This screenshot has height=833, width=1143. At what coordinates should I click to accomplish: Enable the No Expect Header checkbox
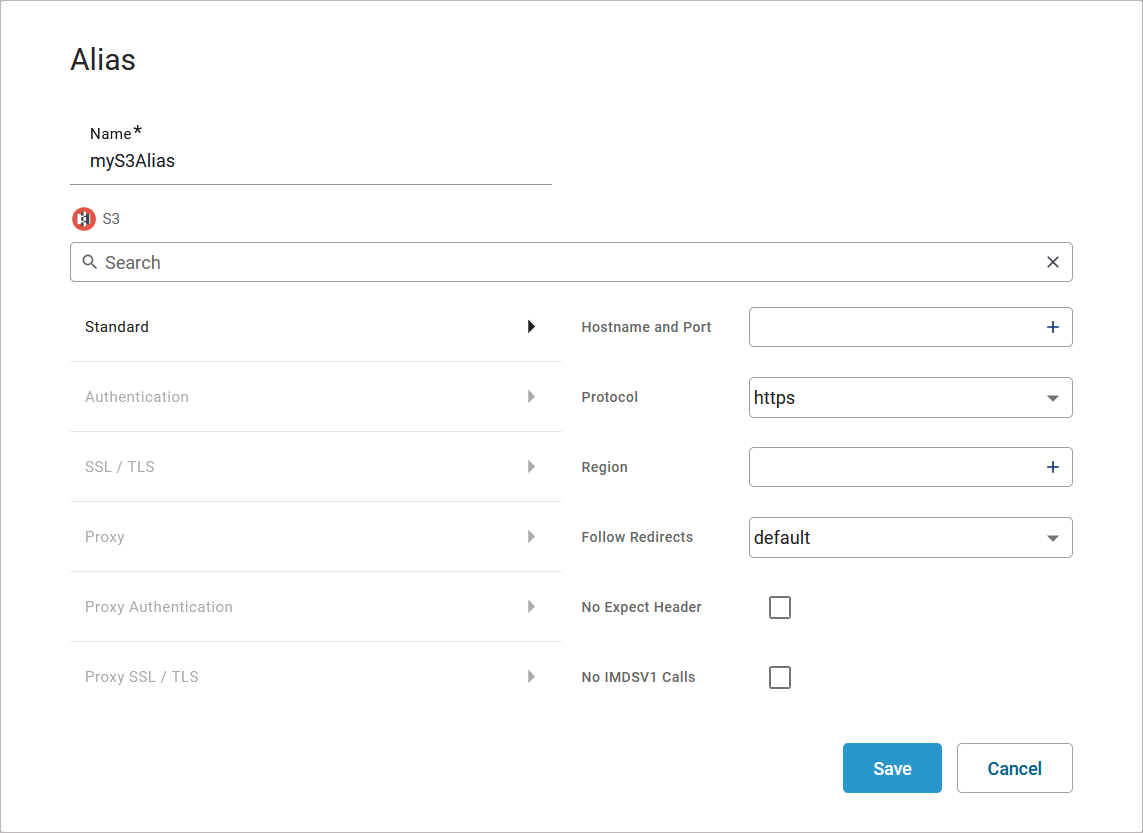[x=780, y=607]
